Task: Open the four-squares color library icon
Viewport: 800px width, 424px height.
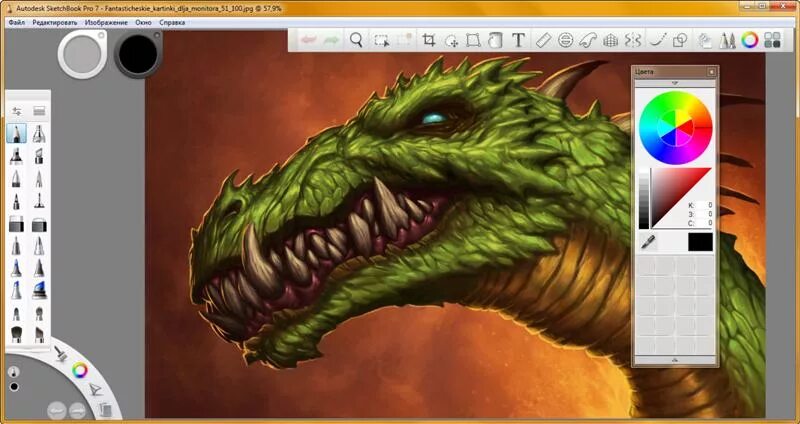Action: (x=772, y=40)
